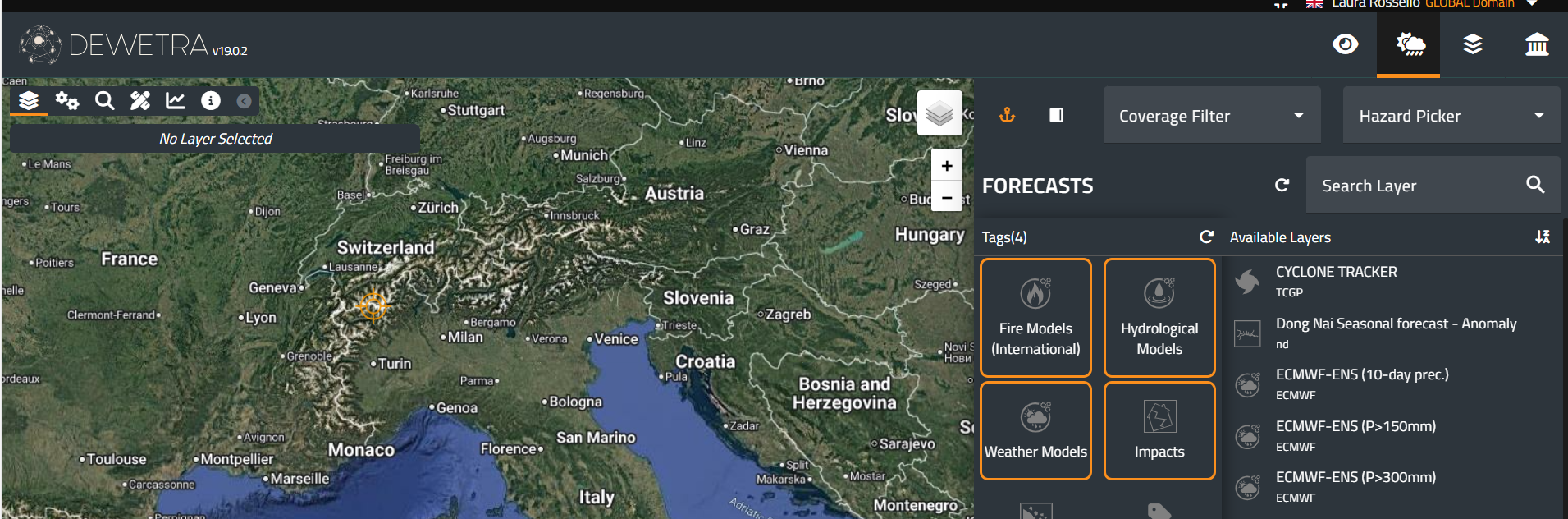The image size is (1568, 519).
Task: Click the Search Layer input field
Action: (x=1415, y=186)
